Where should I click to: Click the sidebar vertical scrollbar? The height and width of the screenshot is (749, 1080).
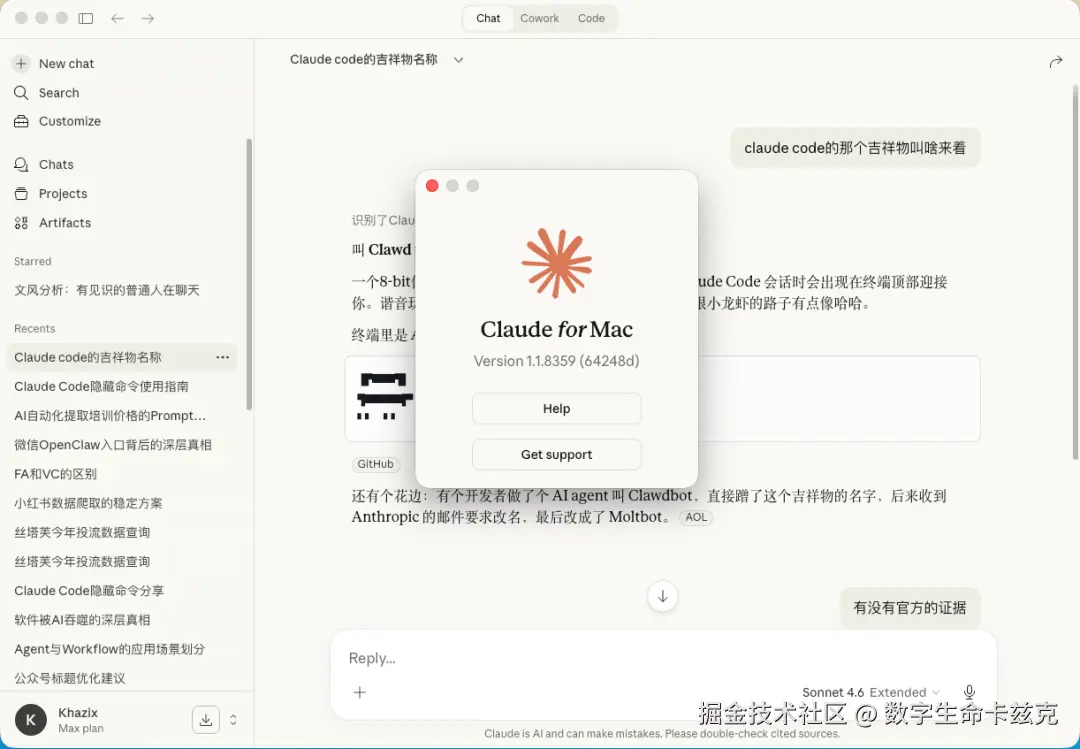(x=249, y=274)
